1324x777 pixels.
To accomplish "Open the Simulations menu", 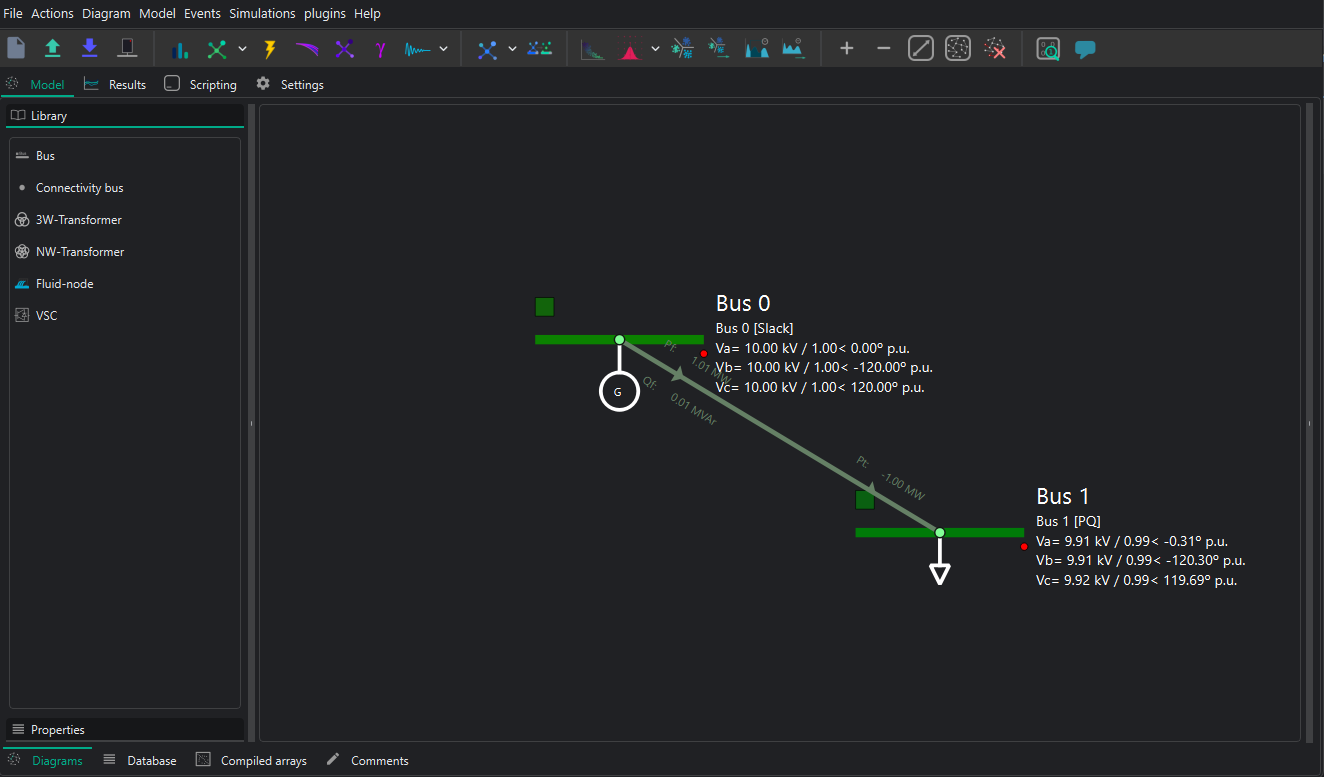I will point(262,13).
